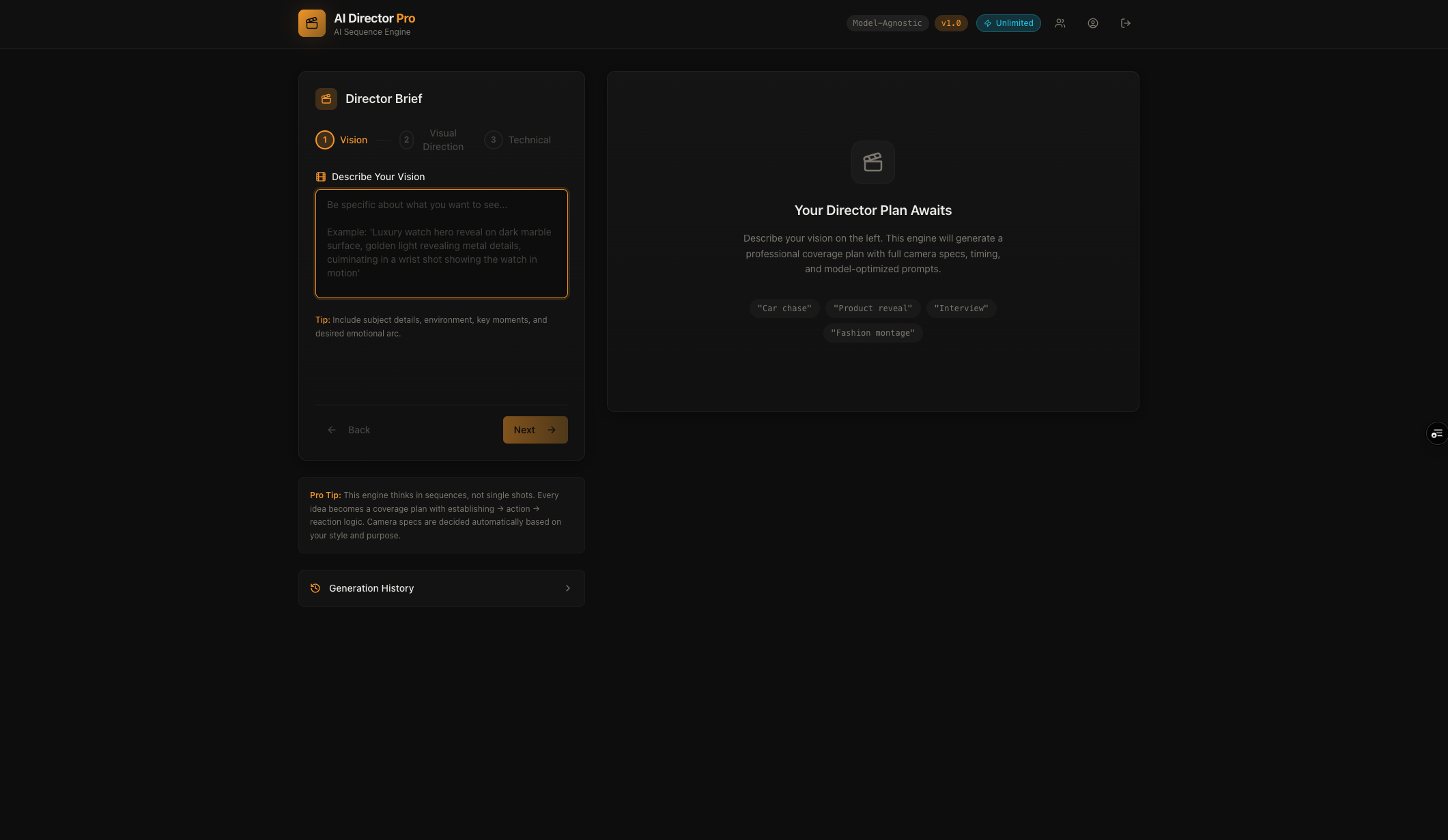Choose the "Car chase" example chip
This screenshot has width=1448, height=840.
[x=784, y=308]
